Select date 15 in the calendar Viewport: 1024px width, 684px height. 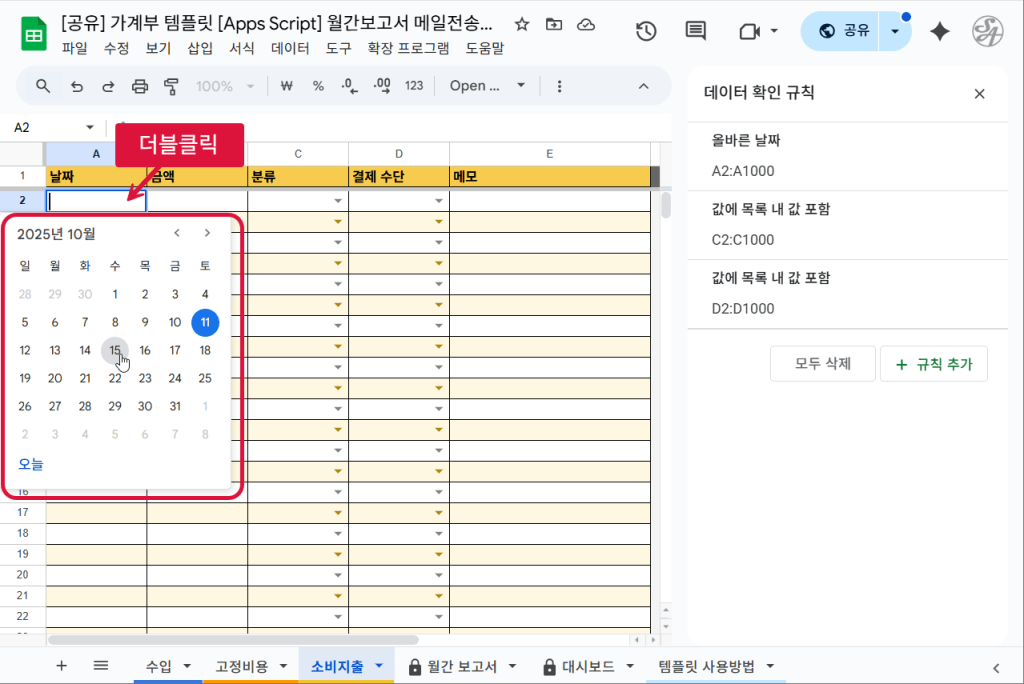click(x=115, y=350)
